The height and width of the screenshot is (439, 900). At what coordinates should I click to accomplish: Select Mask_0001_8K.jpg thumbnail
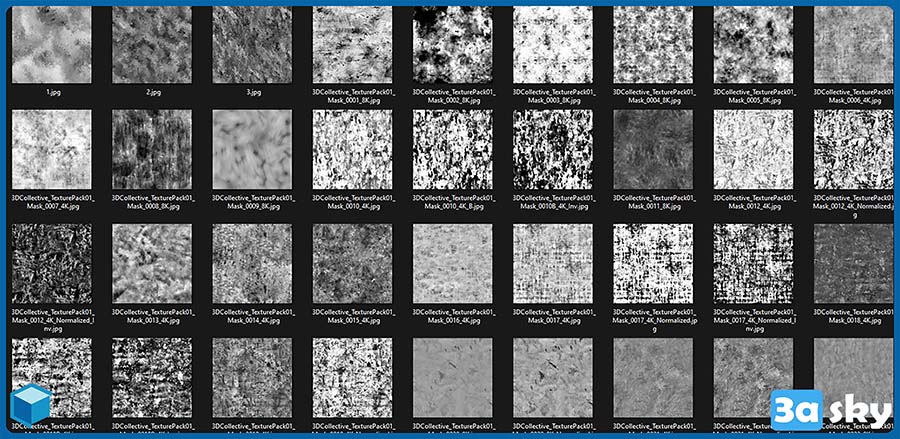pyautogui.click(x=352, y=45)
